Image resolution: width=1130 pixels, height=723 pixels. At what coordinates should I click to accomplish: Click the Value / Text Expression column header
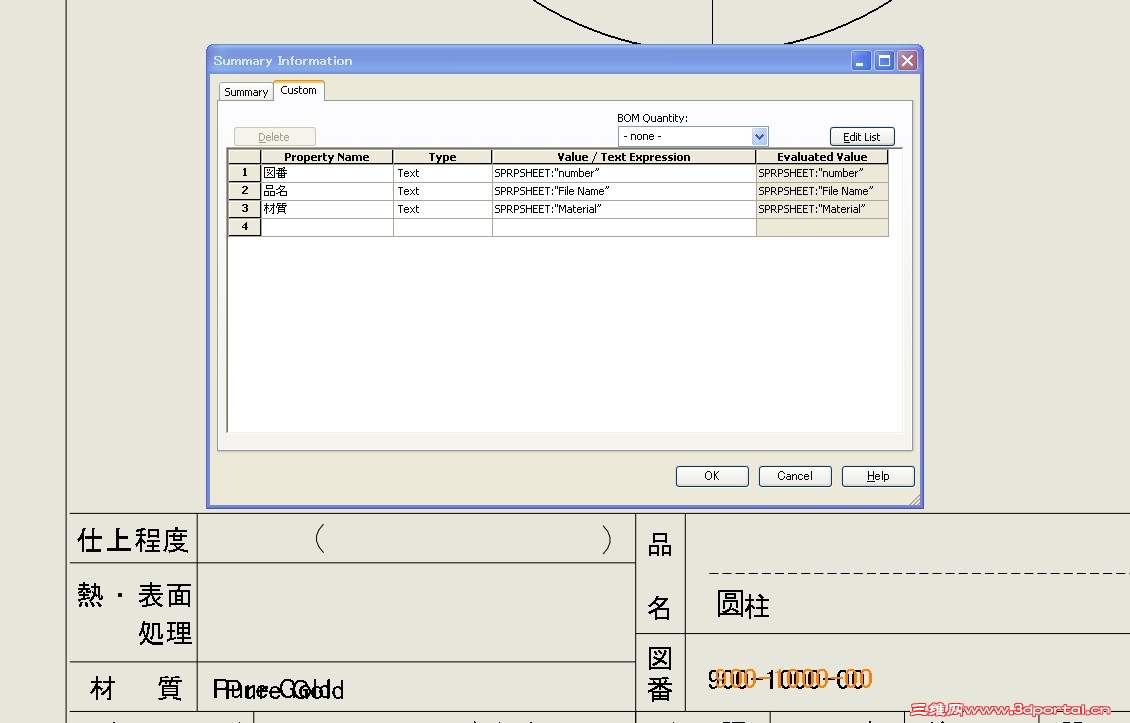coord(624,156)
